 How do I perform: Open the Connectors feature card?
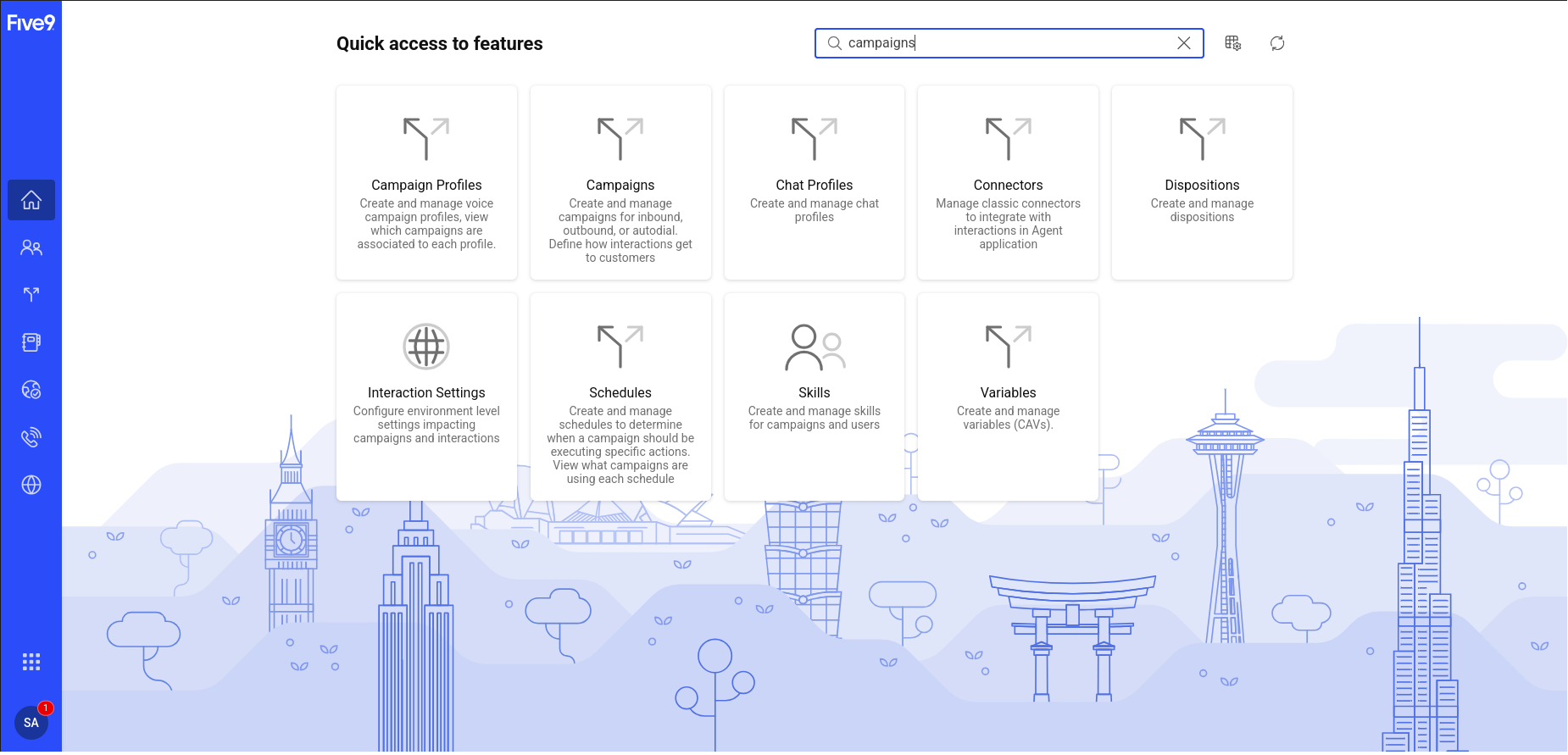(x=1008, y=183)
